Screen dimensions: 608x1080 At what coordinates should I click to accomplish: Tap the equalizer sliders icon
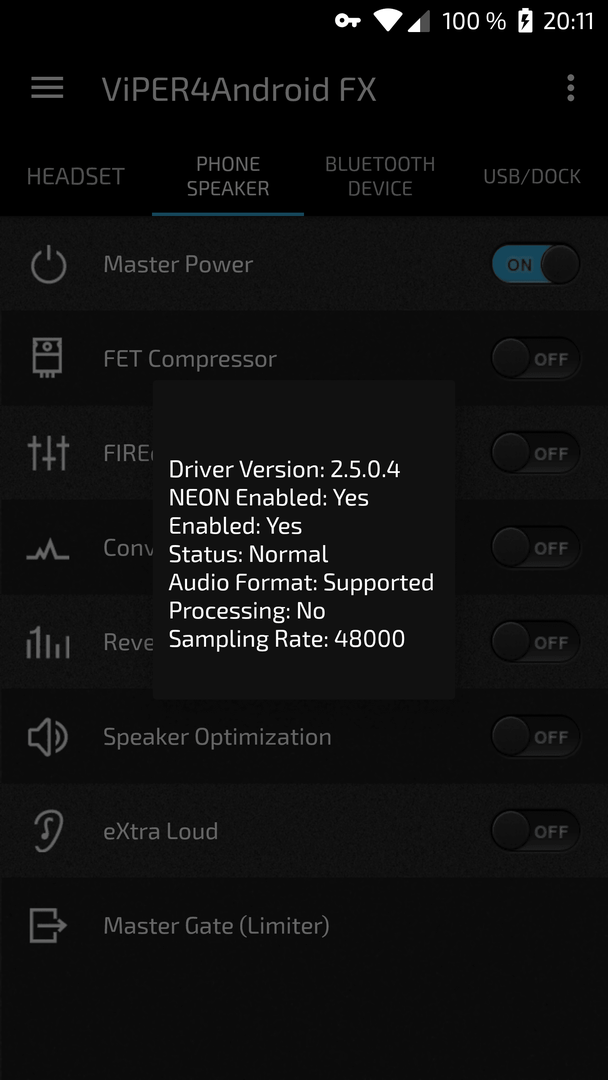tap(48, 453)
